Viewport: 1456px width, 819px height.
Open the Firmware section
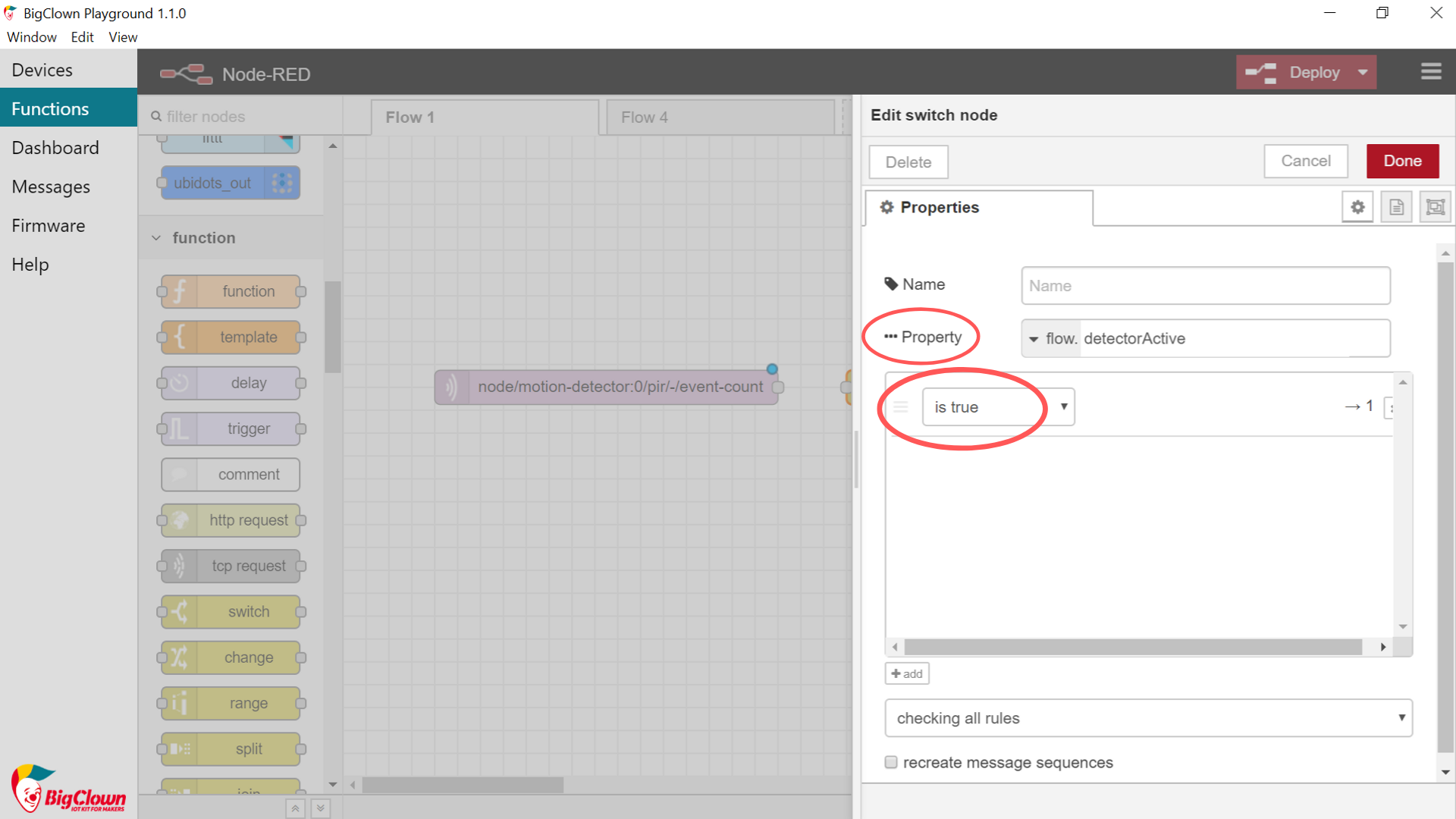tap(68, 225)
